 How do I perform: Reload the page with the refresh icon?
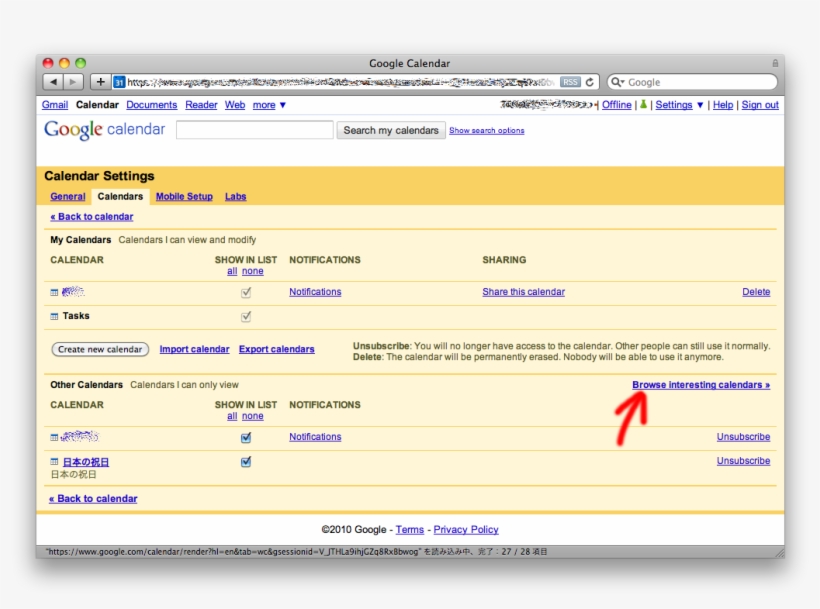coord(589,82)
